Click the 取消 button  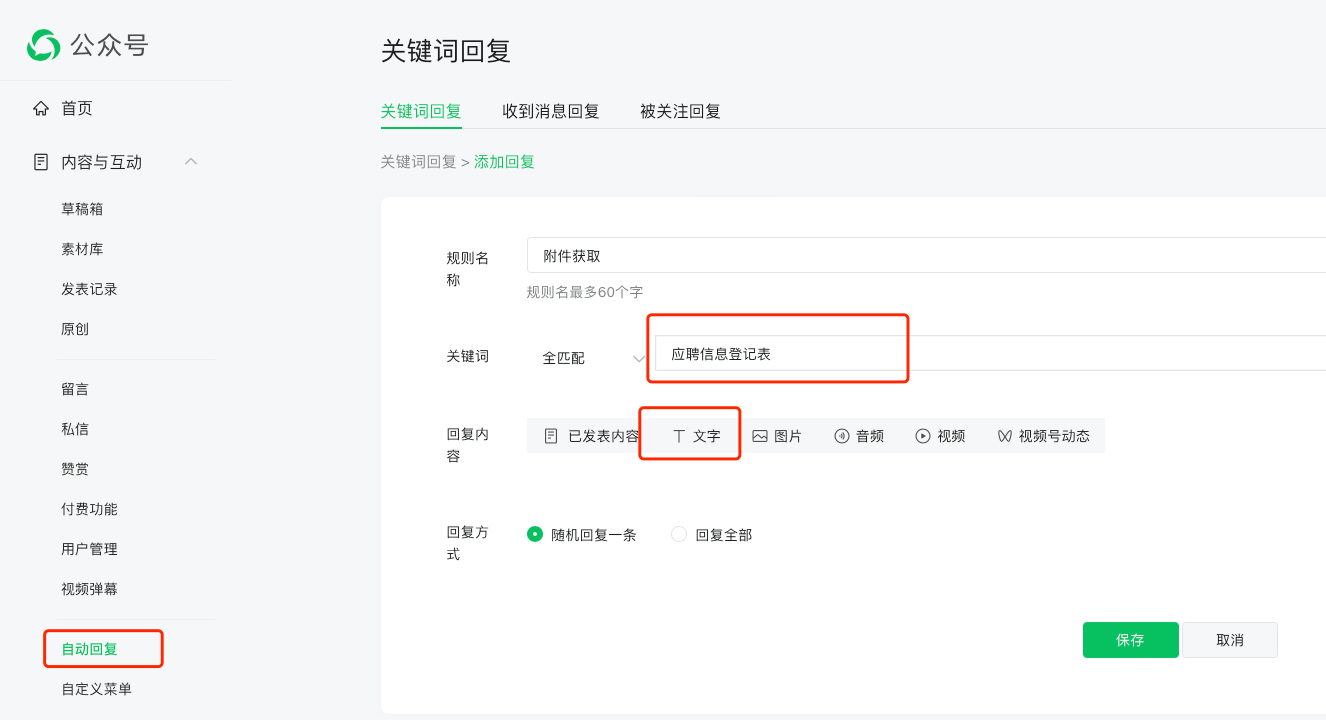(1230, 640)
